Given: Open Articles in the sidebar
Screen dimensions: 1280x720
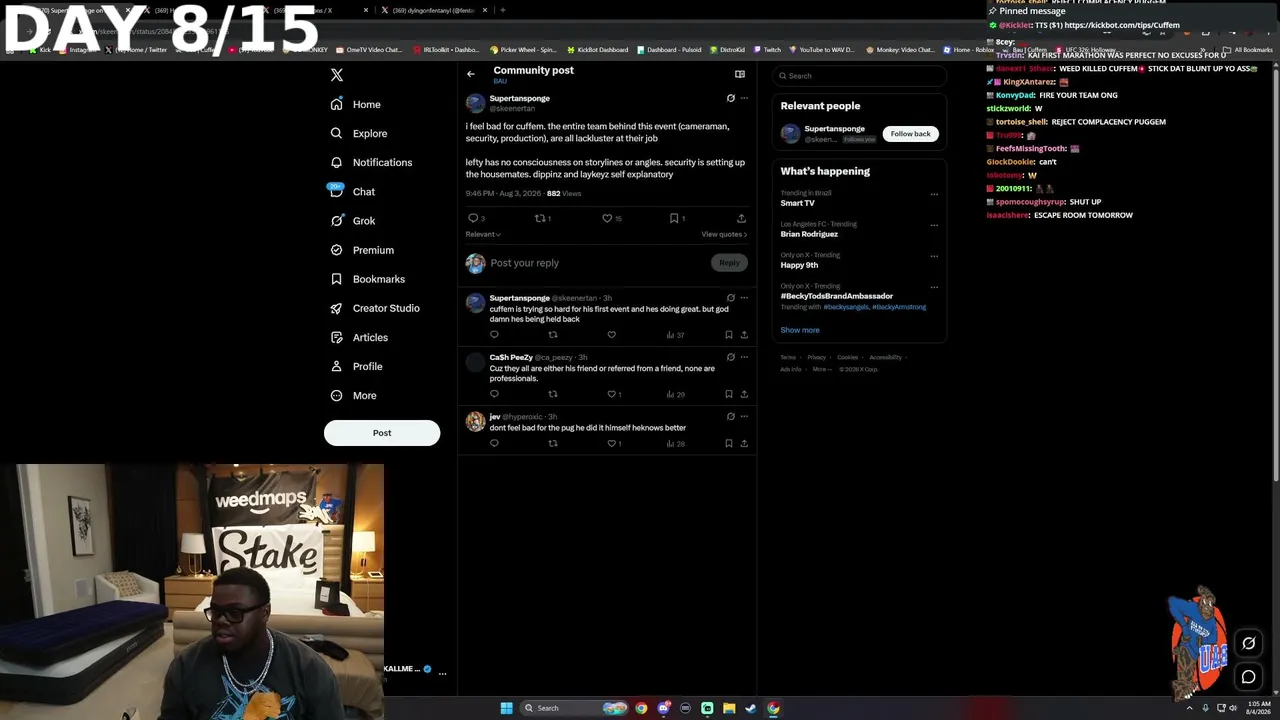Looking at the screenshot, I should coord(358,337).
